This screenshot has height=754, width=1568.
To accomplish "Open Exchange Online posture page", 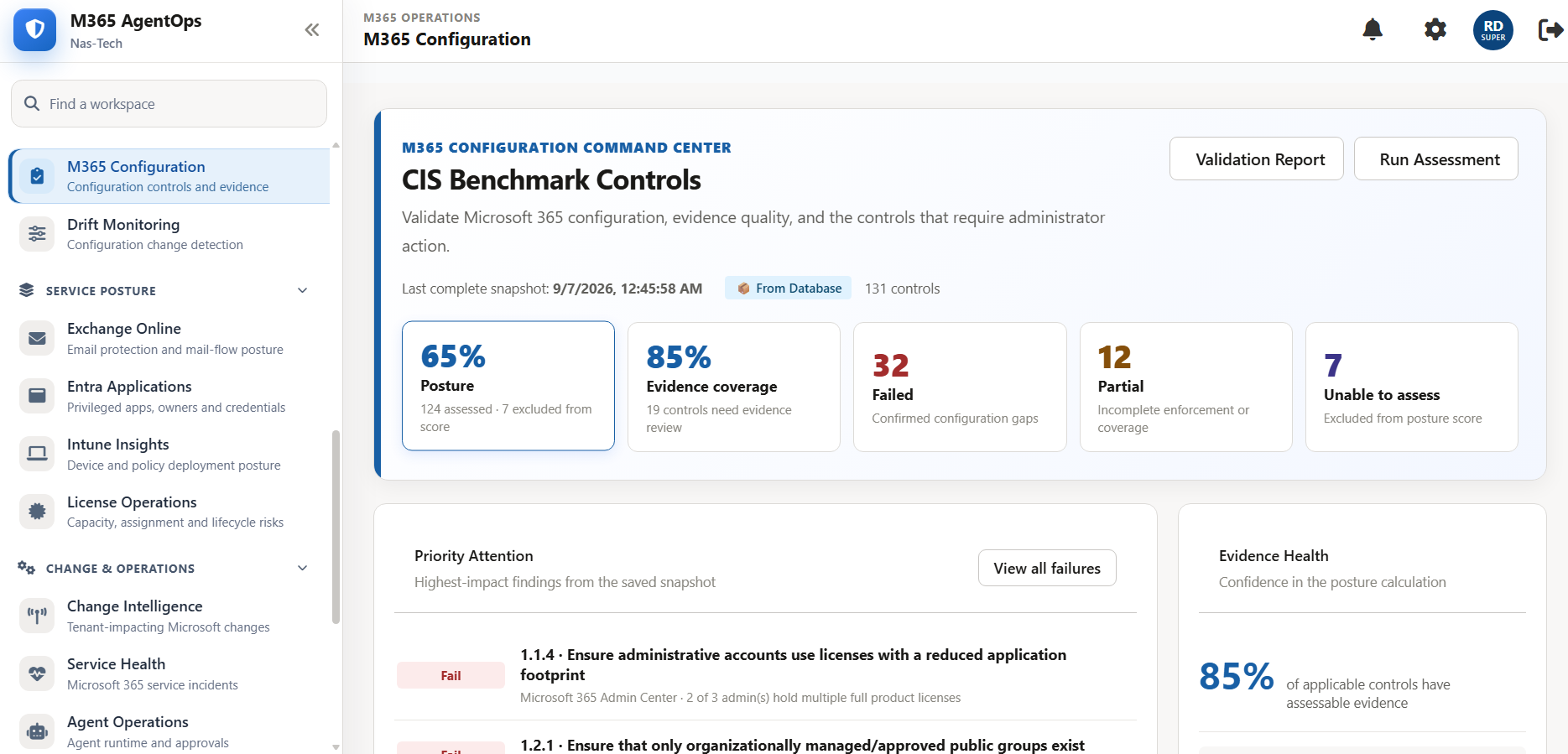I will point(169,338).
